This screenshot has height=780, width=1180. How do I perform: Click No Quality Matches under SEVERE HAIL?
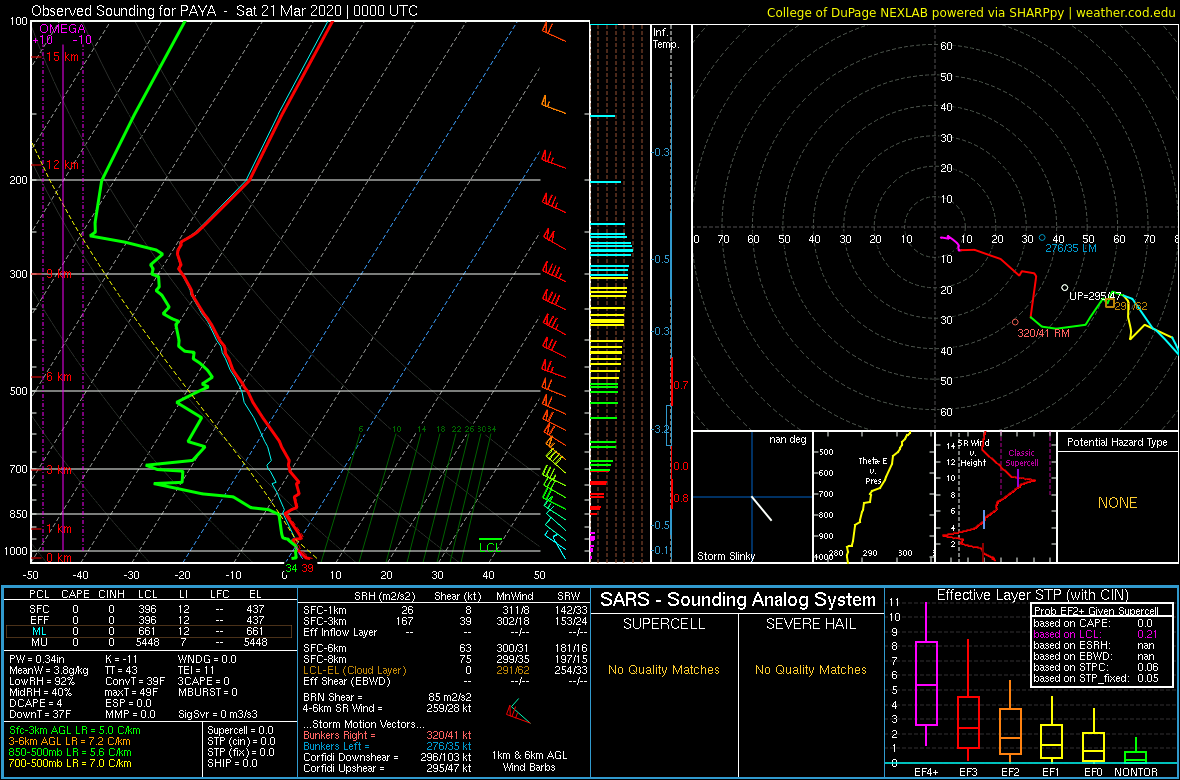(810, 670)
